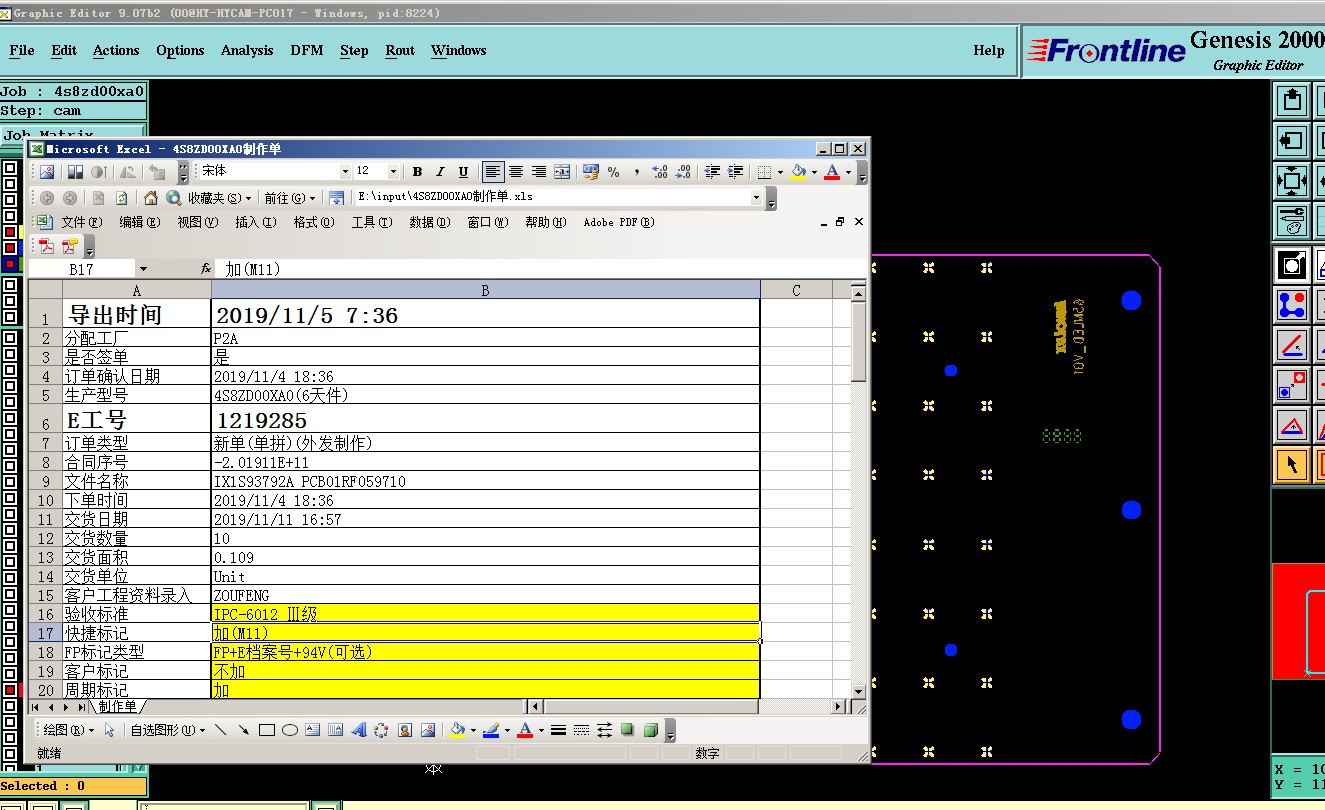Viewport: 1325px width, 810px height.
Task: Open the 前往 (Go) dropdown
Action: point(290,198)
